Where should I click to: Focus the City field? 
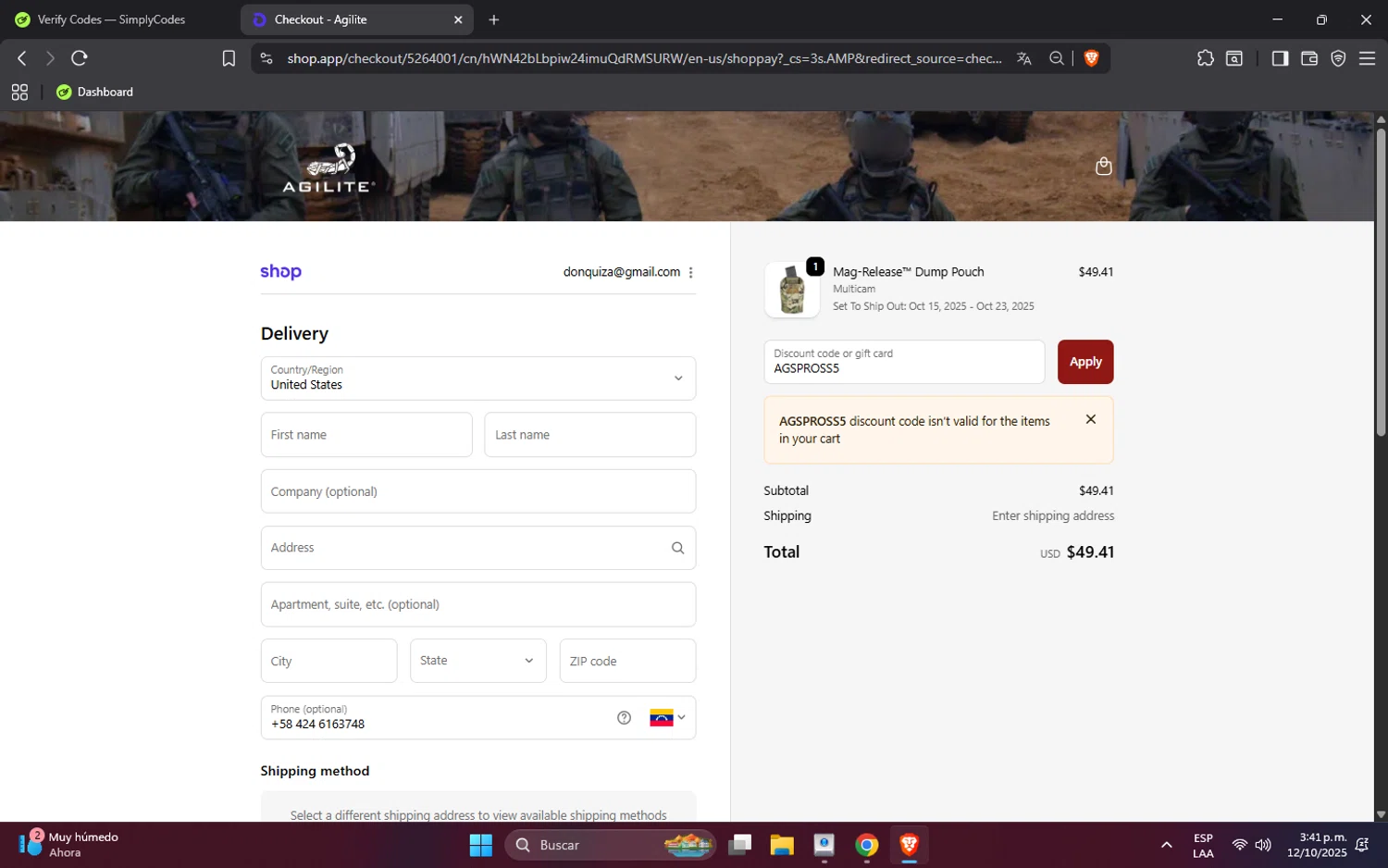329,661
